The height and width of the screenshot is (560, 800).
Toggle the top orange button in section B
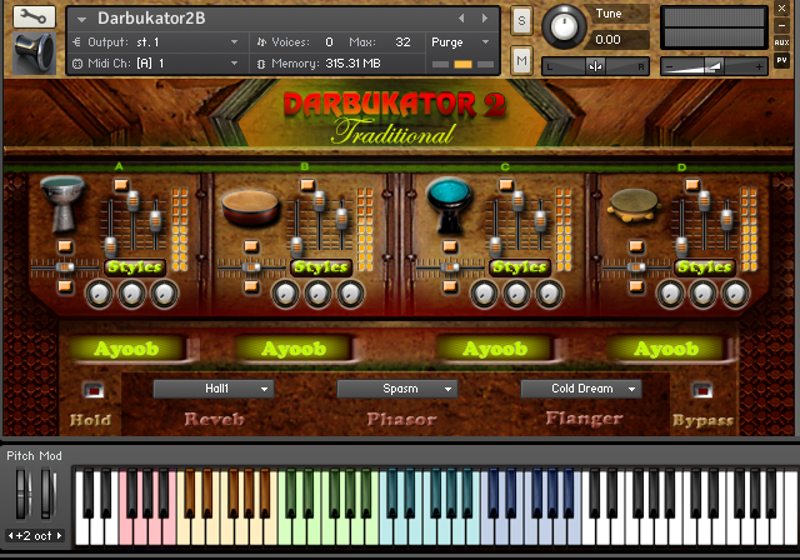pos(307,185)
